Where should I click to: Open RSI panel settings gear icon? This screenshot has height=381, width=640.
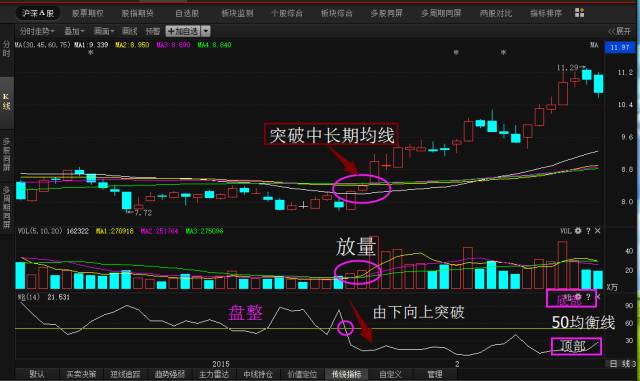click(578, 297)
